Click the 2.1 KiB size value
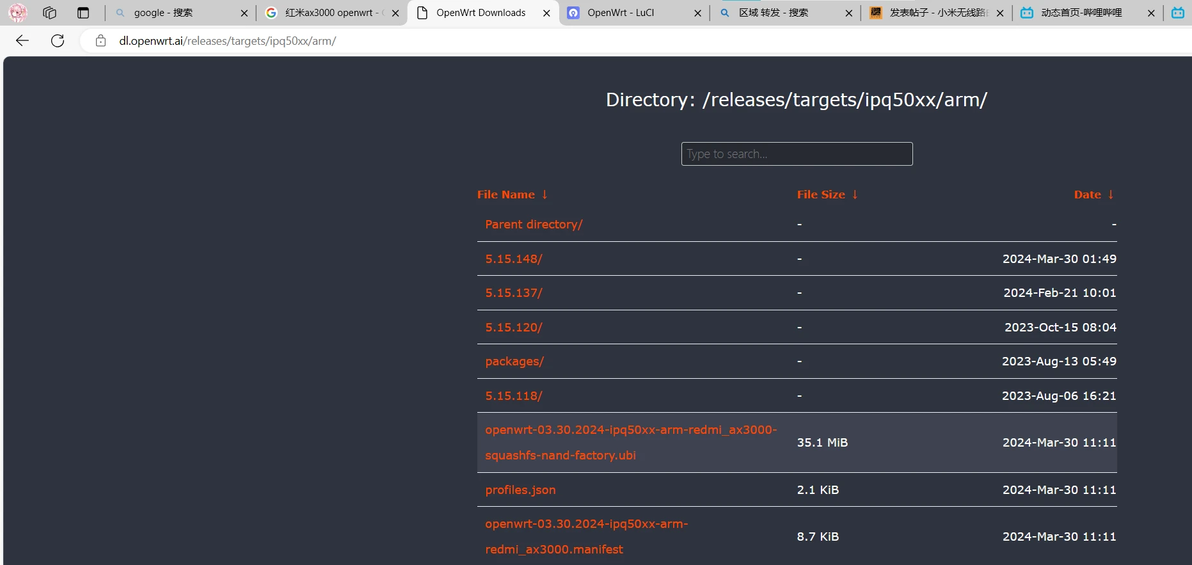1192x565 pixels. point(818,490)
